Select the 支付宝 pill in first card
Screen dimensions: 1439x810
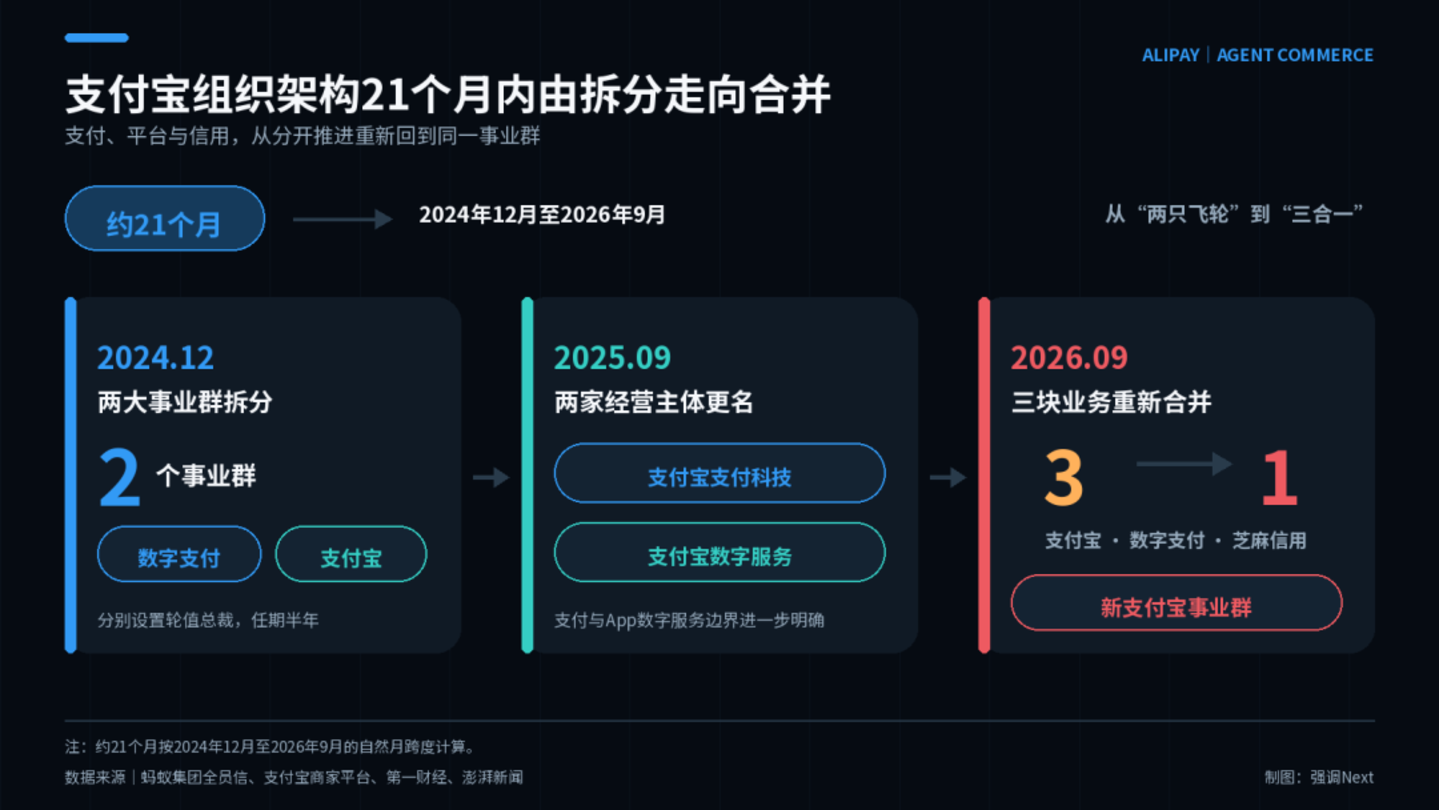(x=351, y=554)
